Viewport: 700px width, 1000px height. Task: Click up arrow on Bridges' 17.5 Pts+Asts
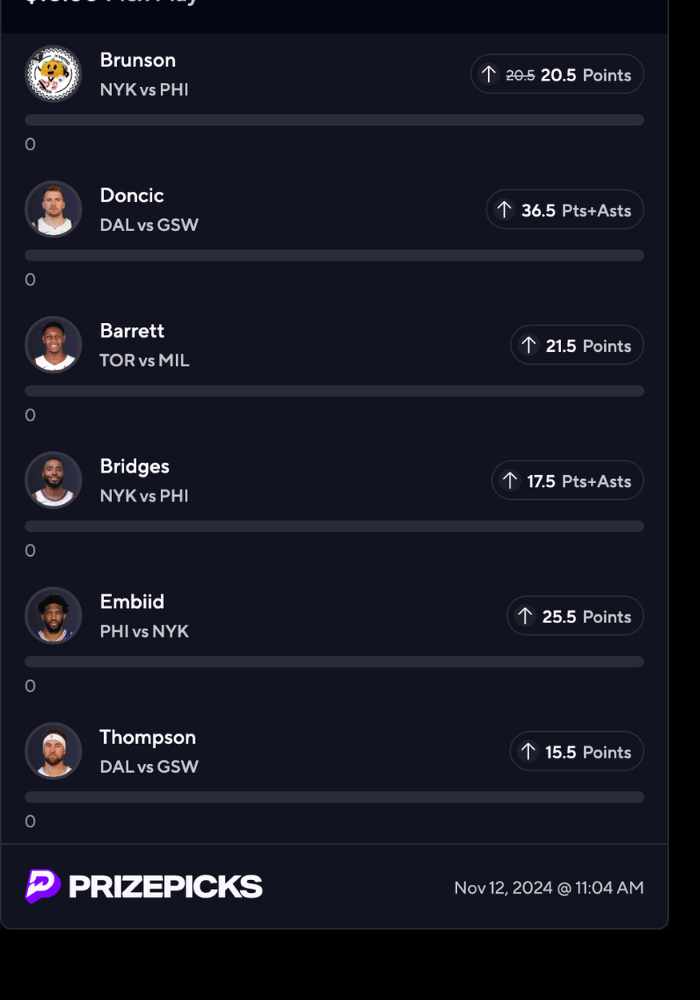point(509,481)
